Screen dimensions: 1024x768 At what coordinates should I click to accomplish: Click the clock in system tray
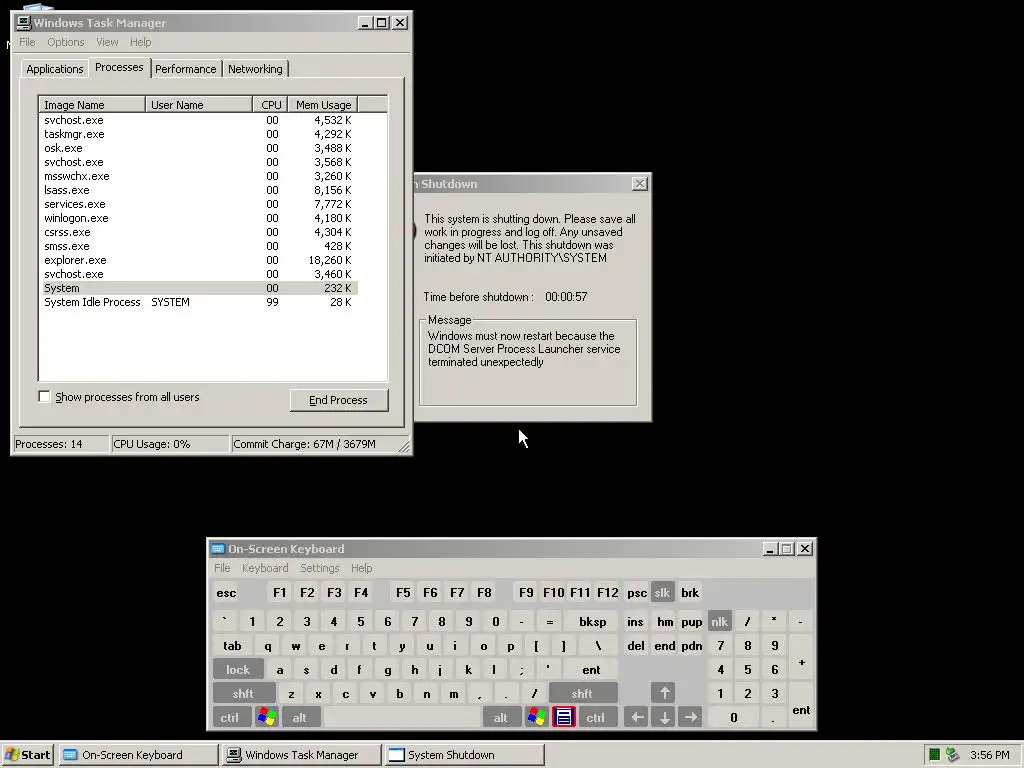pyautogui.click(x=989, y=755)
